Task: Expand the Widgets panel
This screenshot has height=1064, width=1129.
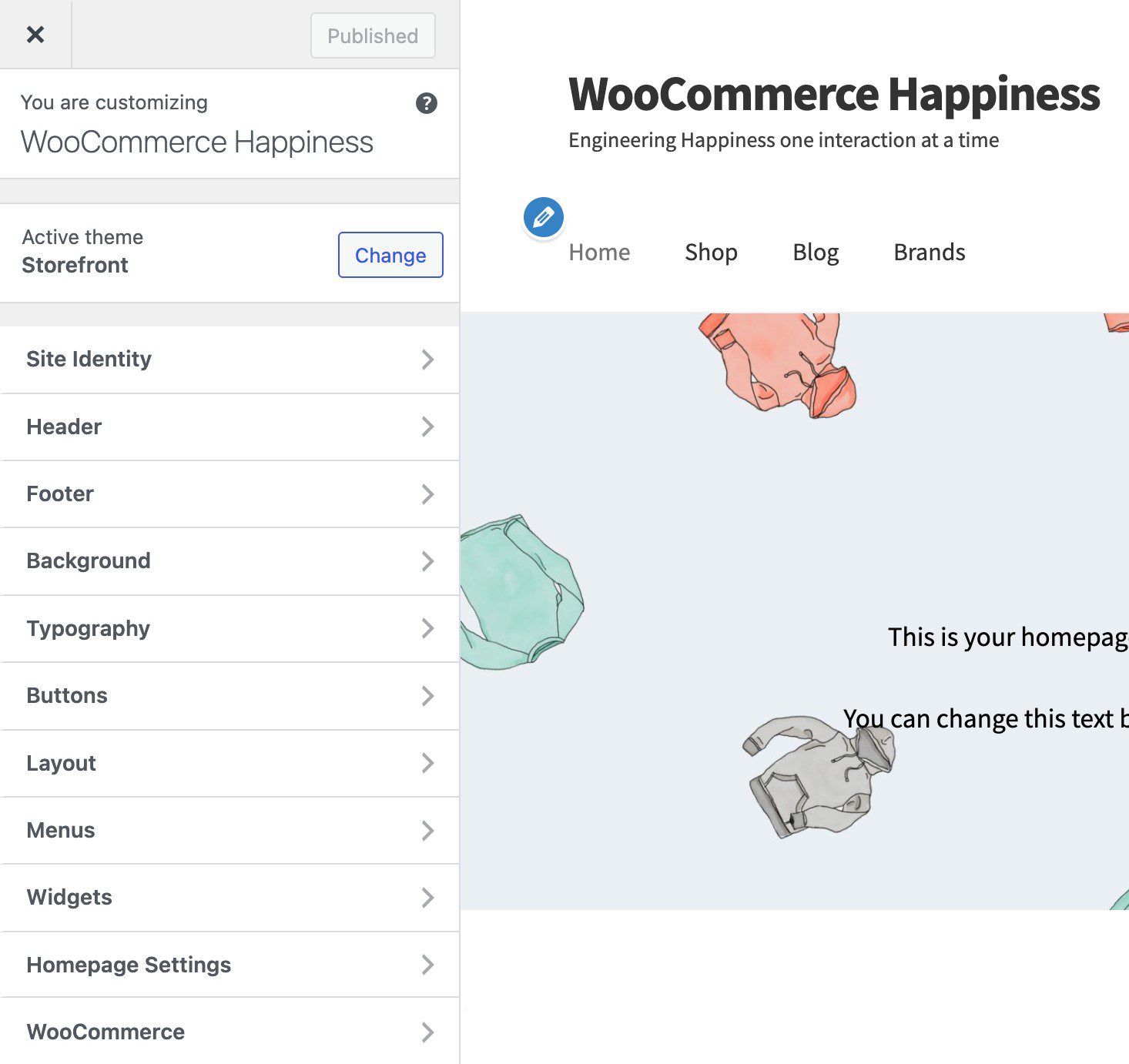Action: click(229, 898)
